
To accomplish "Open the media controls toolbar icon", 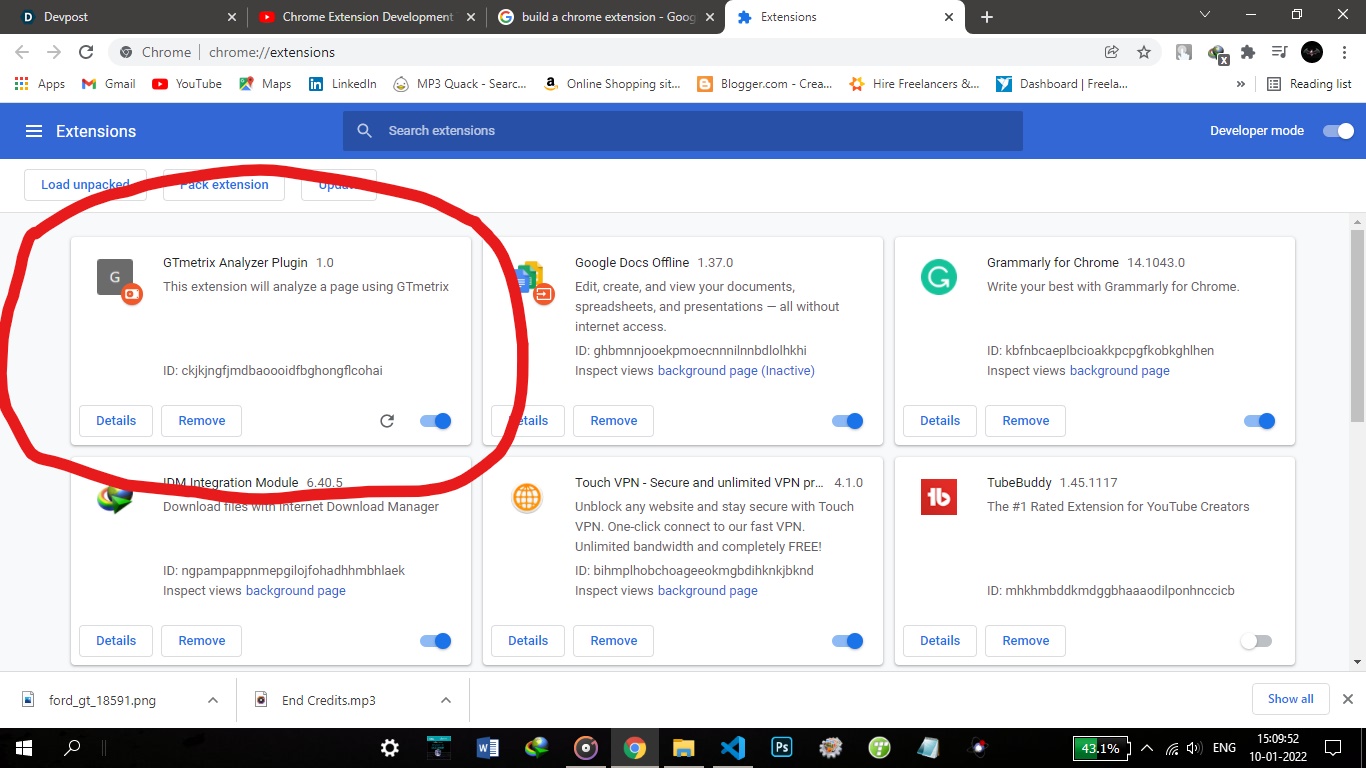I will click(x=1279, y=52).
